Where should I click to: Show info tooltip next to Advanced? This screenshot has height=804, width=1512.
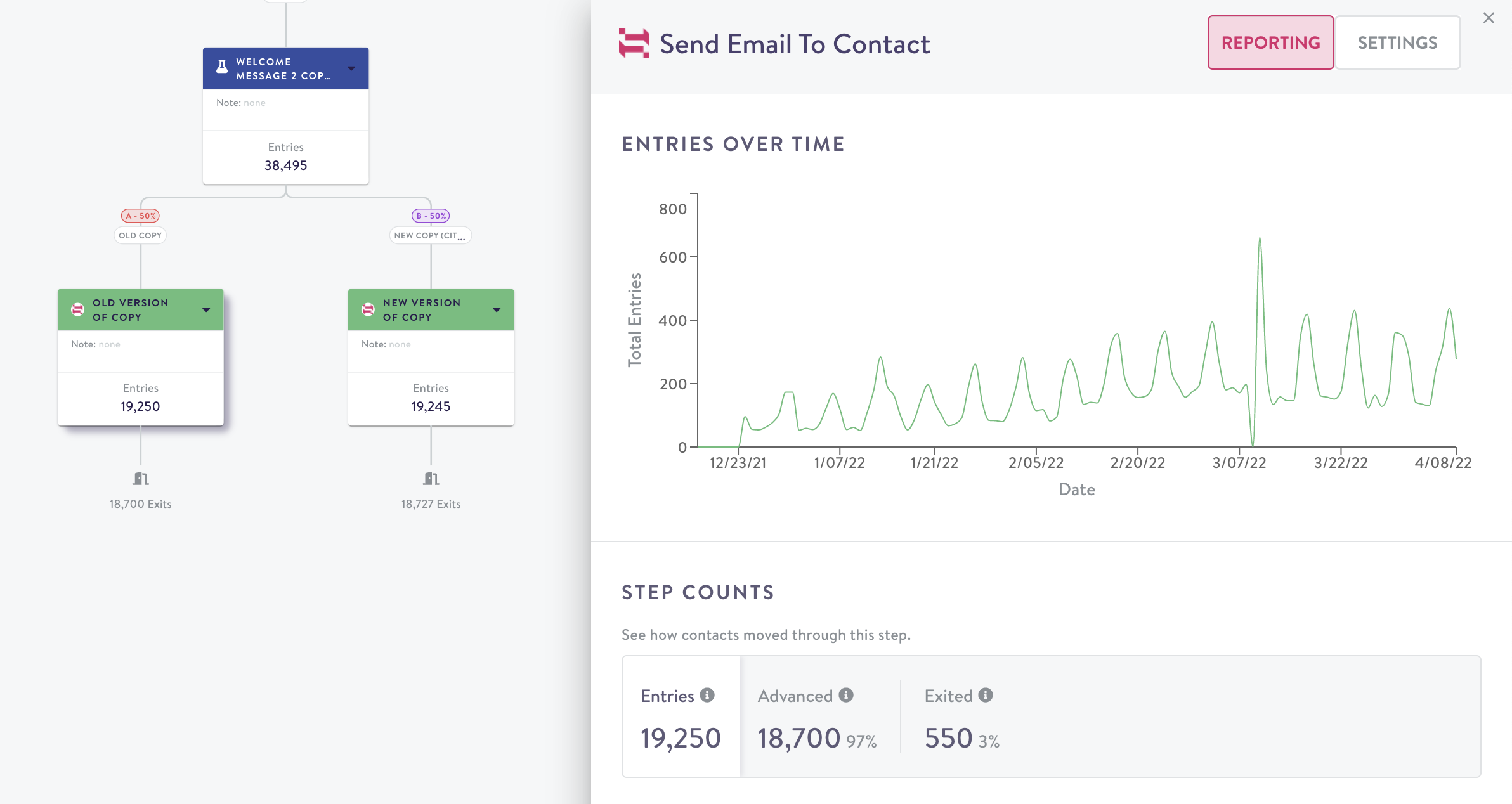coord(846,695)
